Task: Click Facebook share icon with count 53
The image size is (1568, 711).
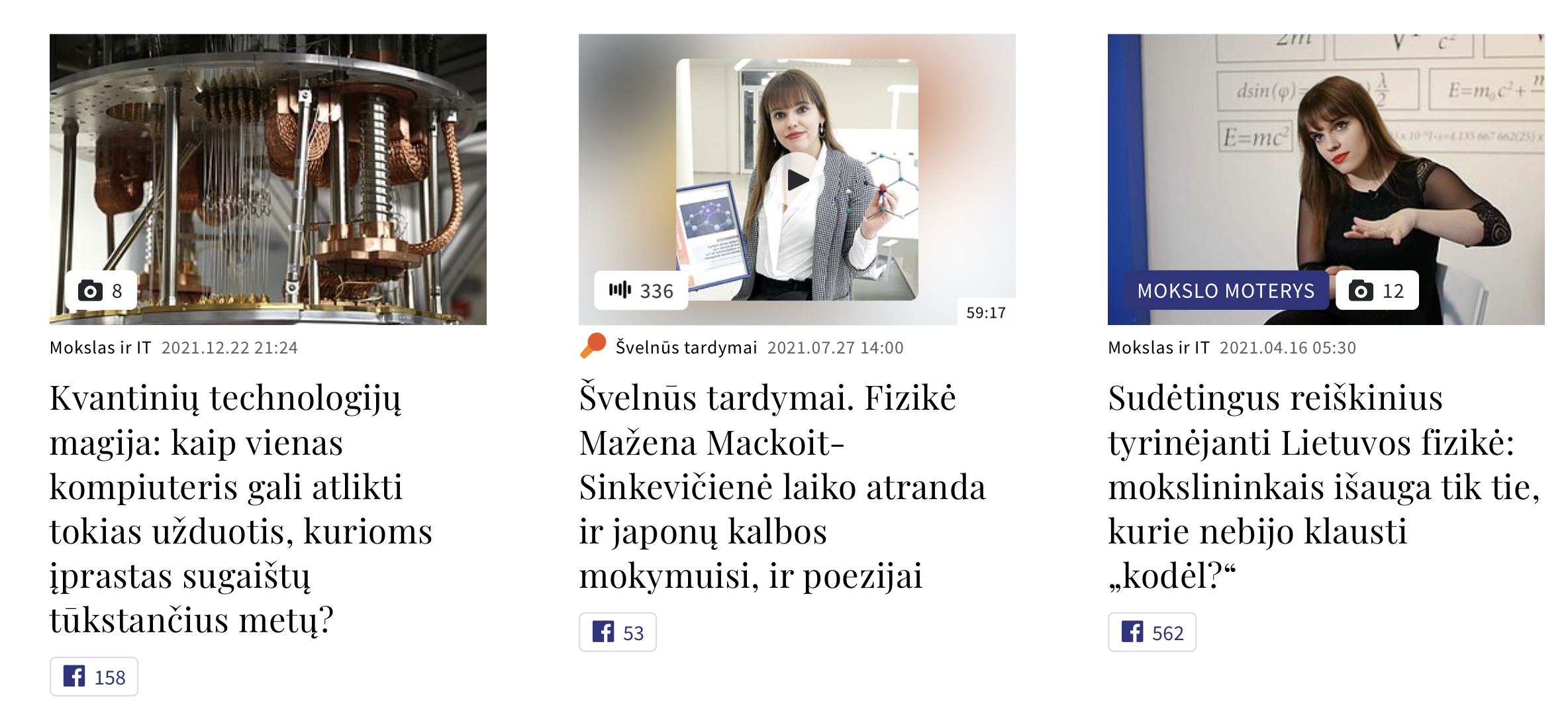Action: (x=603, y=632)
